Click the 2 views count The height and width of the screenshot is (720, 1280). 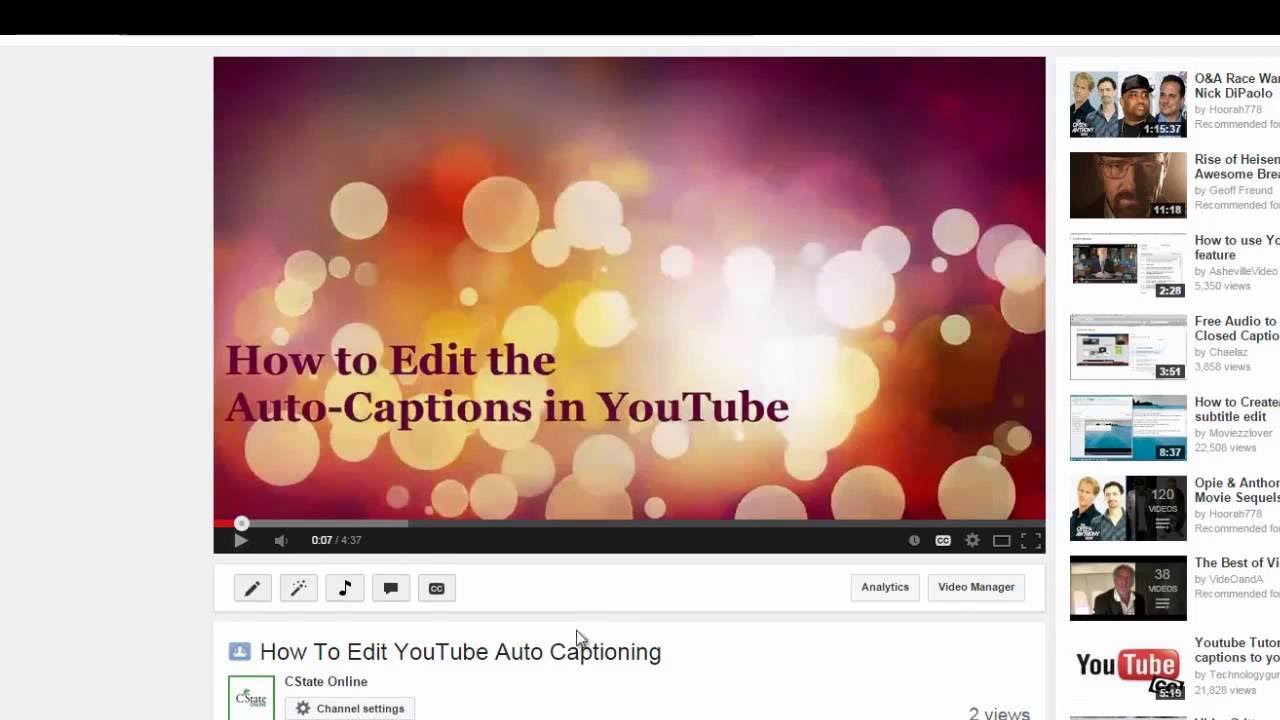[x=999, y=713]
